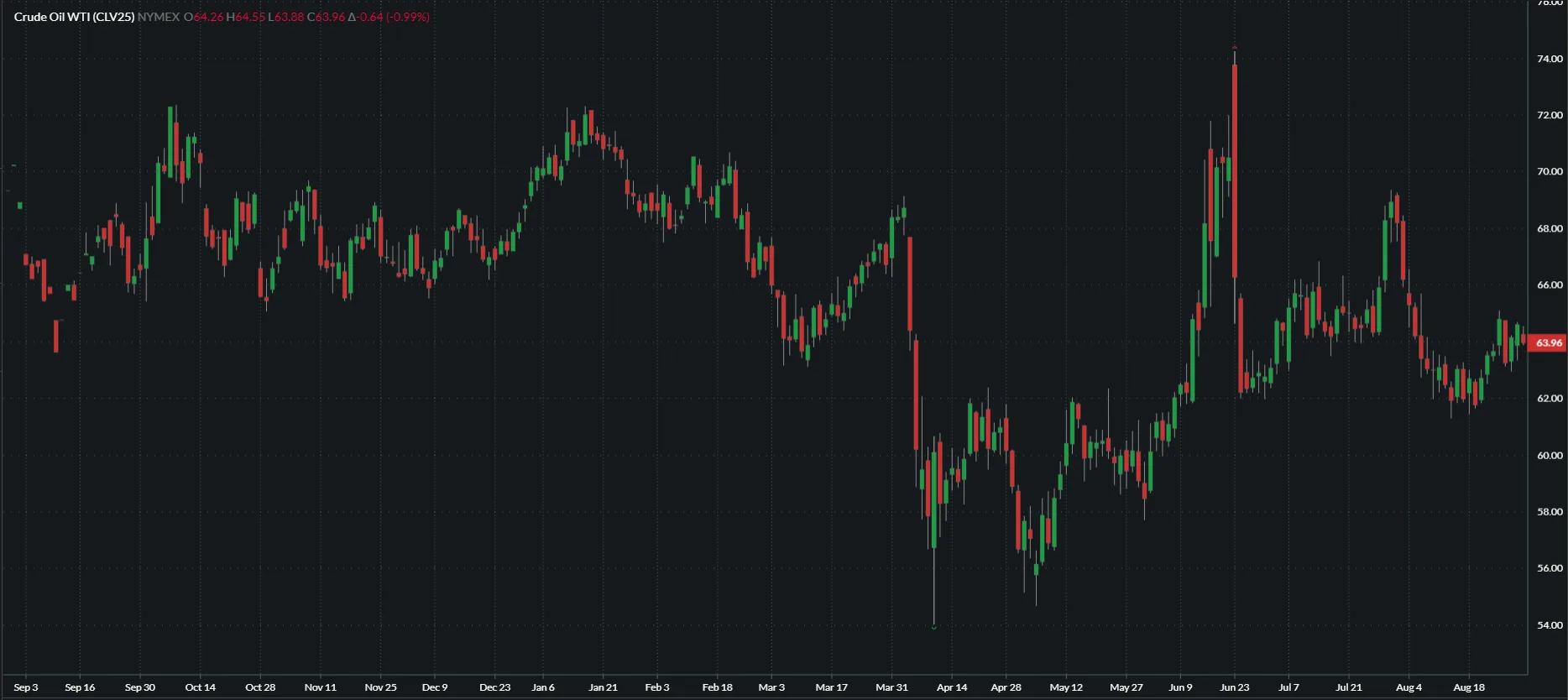1568x700 pixels.
Task: Click the Jan 21 date label
Action: [603, 687]
